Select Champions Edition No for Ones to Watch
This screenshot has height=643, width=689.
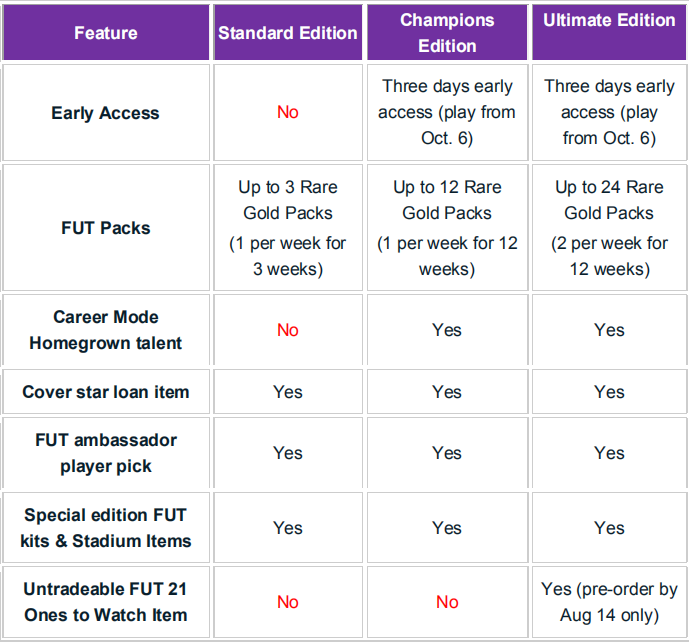(x=447, y=602)
